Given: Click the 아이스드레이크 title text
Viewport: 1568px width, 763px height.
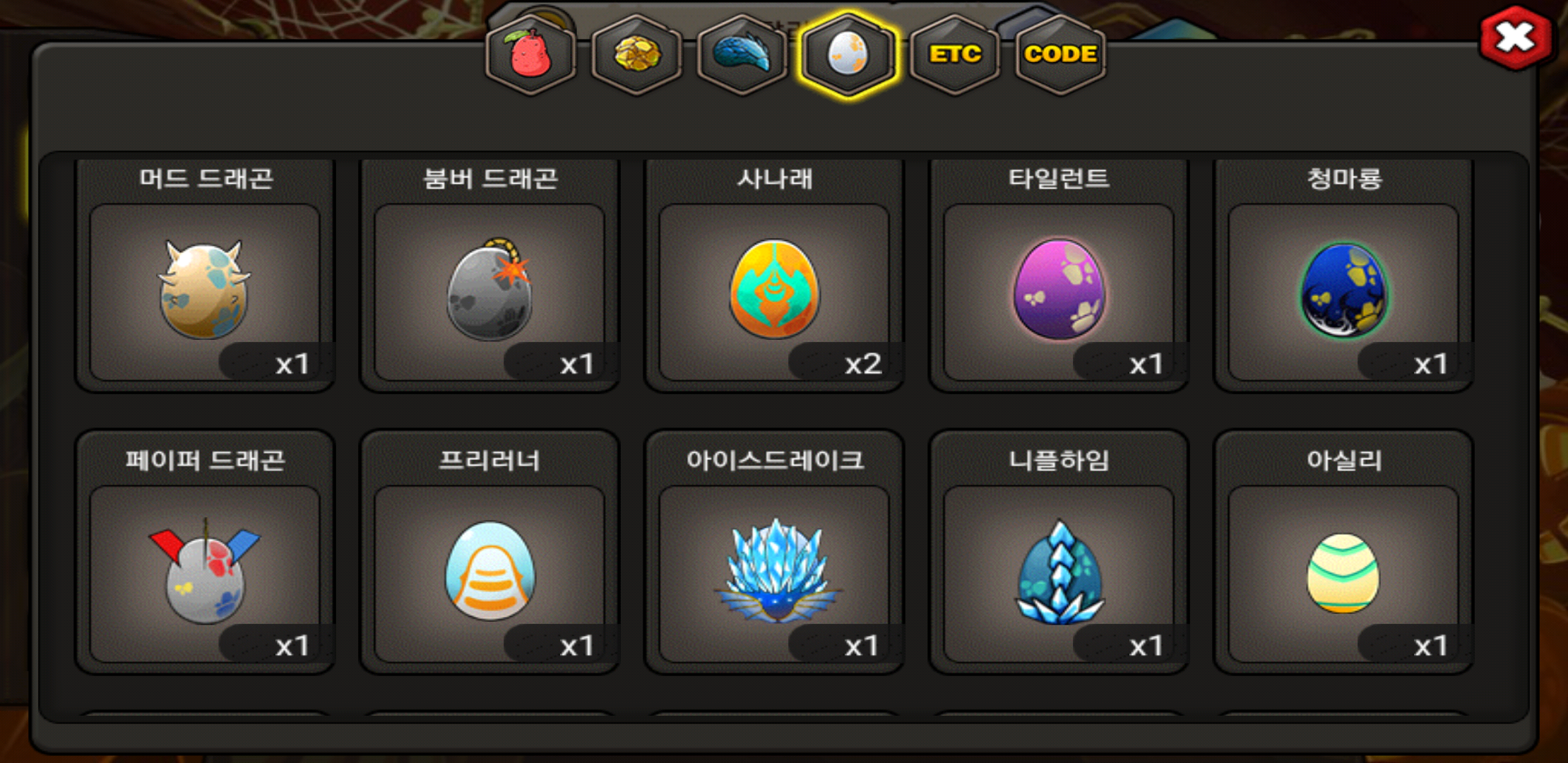Looking at the screenshot, I should [775, 460].
